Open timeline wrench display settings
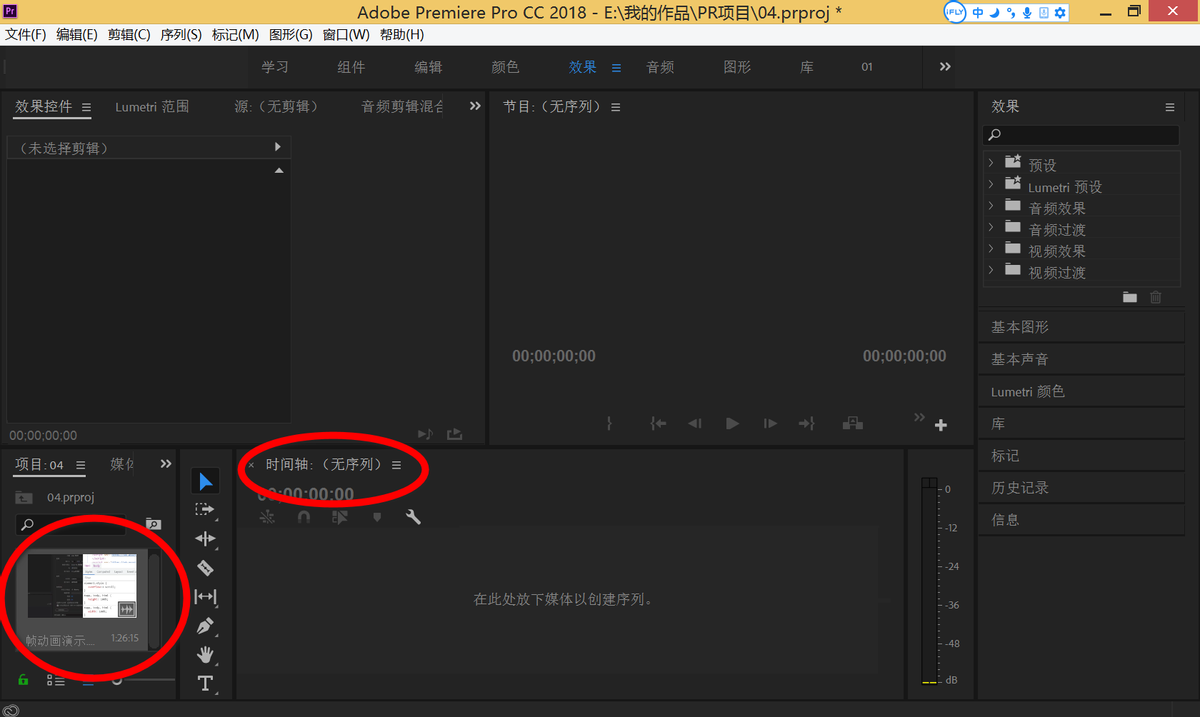This screenshot has width=1200, height=717. (x=413, y=517)
